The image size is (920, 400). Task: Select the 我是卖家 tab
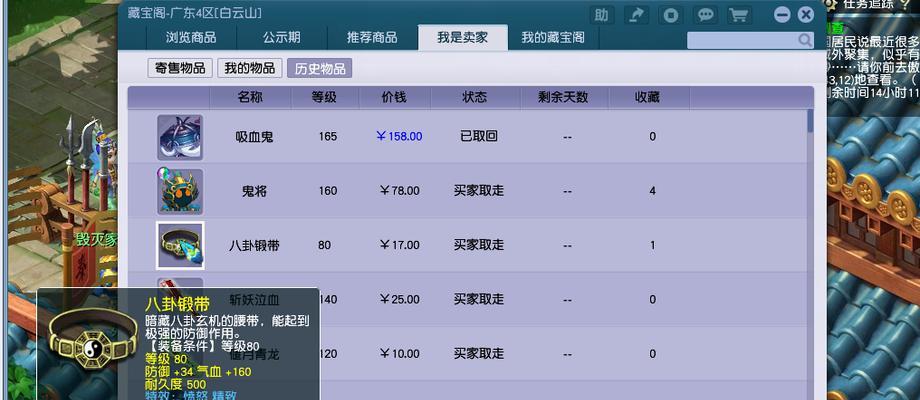point(462,38)
